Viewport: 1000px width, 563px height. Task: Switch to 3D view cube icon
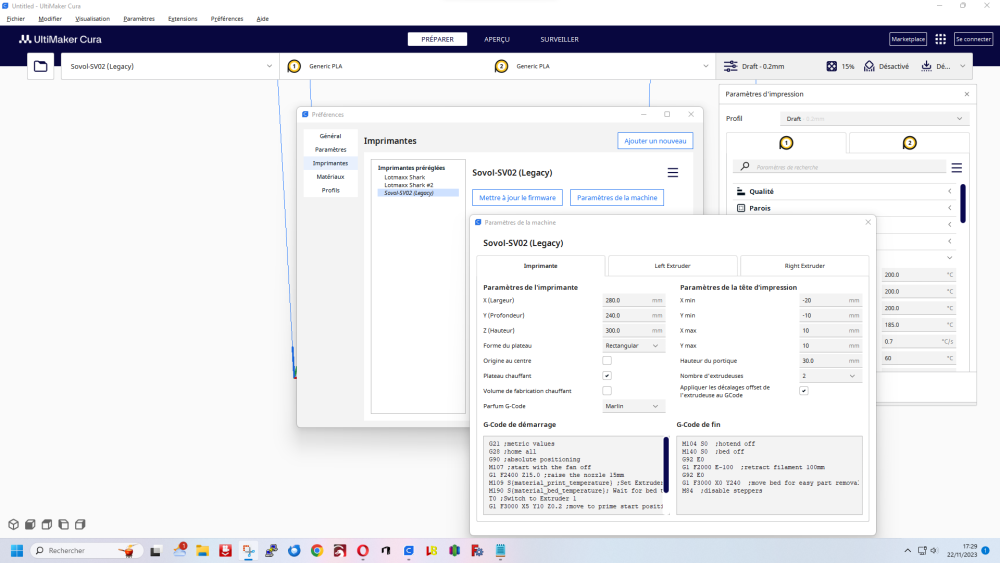pos(13,524)
